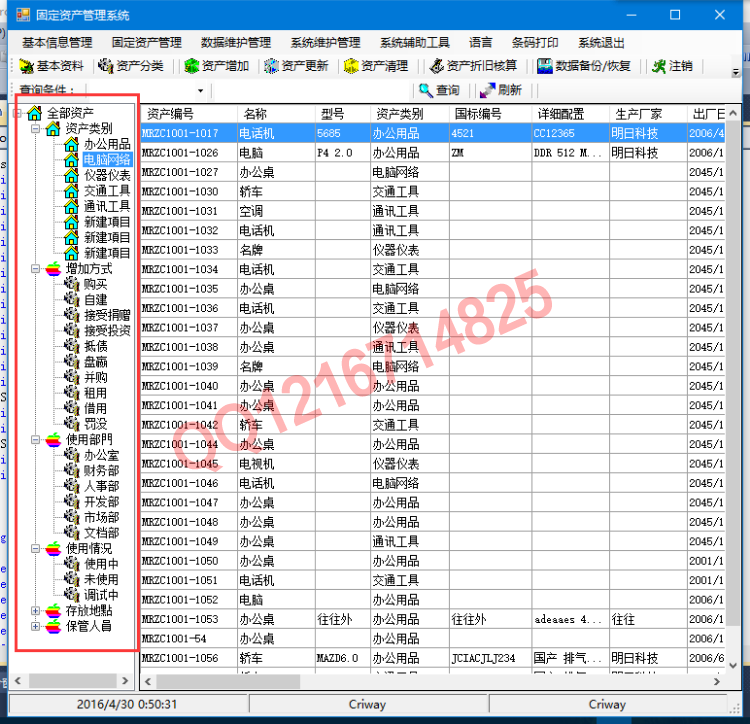Viewport: 750px width, 724px height.
Task: Click the 使用部門 apple icon
Action: click(x=54, y=439)
